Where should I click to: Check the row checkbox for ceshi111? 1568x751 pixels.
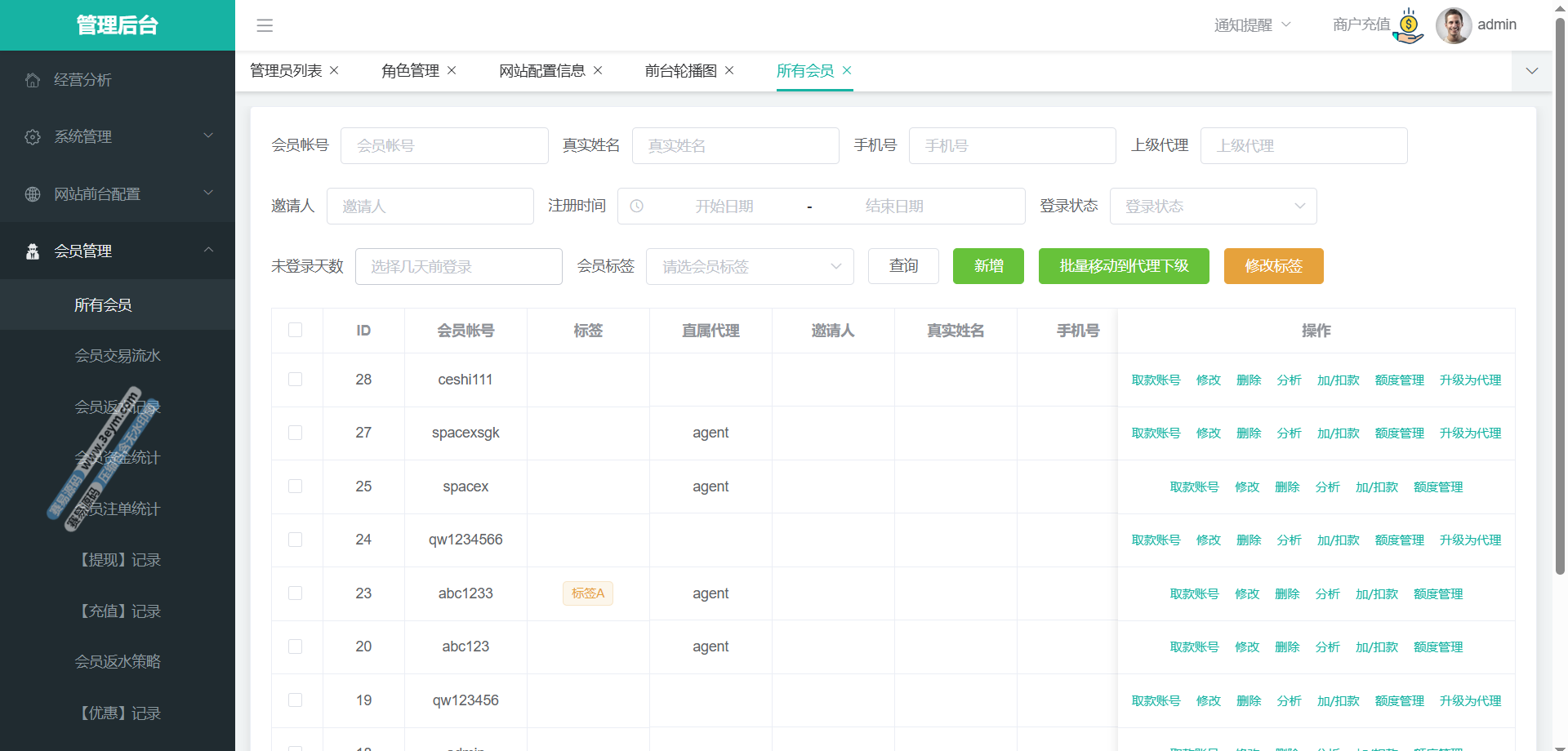[x=296, y=380]
